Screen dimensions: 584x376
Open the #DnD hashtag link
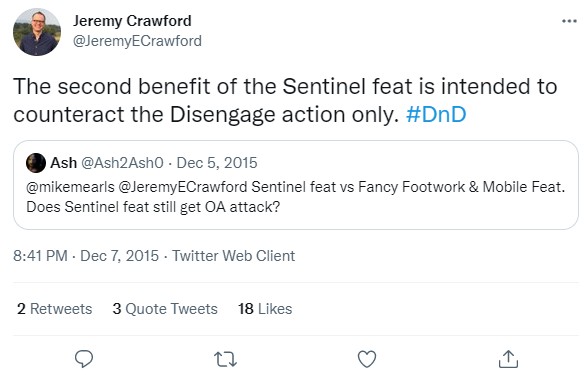[x=436, y=114]
